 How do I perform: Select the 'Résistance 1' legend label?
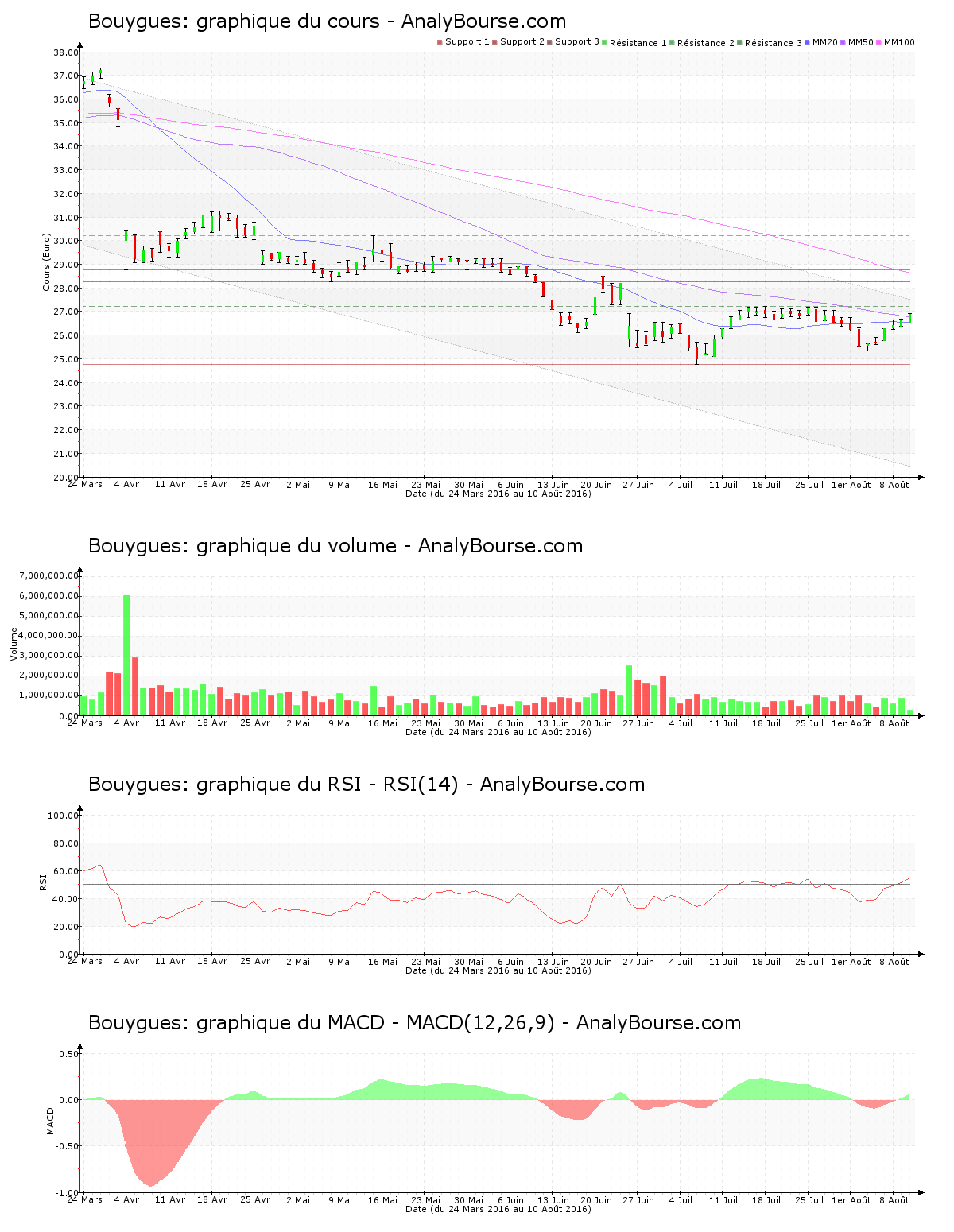(638, 43)
